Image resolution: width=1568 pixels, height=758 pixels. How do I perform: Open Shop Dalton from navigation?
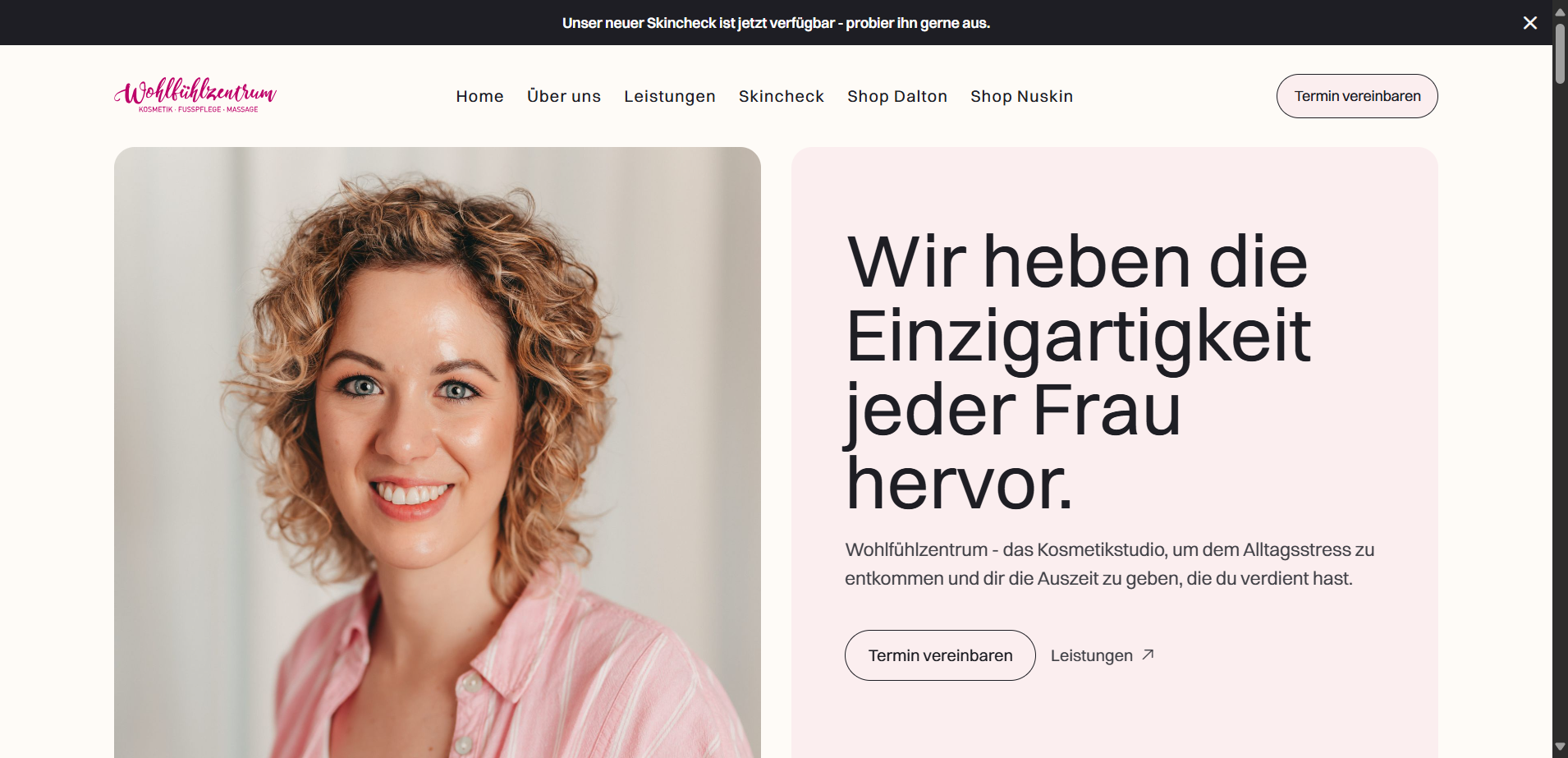coord(897,96)
